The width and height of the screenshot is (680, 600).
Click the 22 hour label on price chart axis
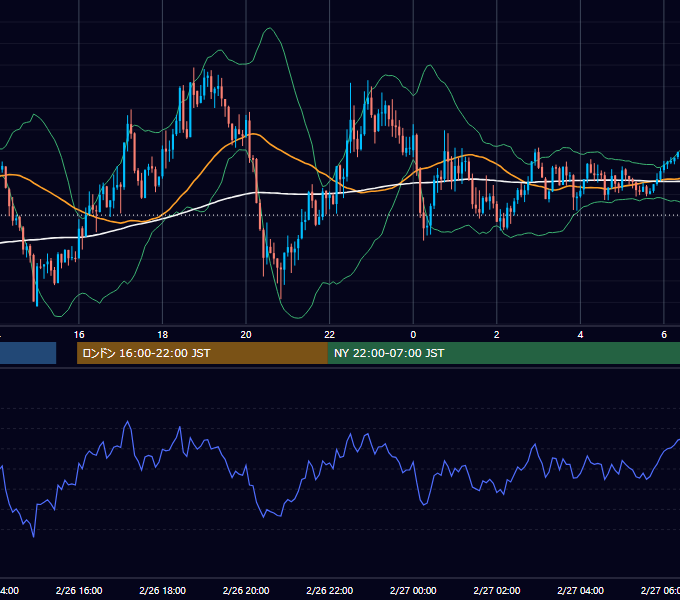[x=330, y=335]
